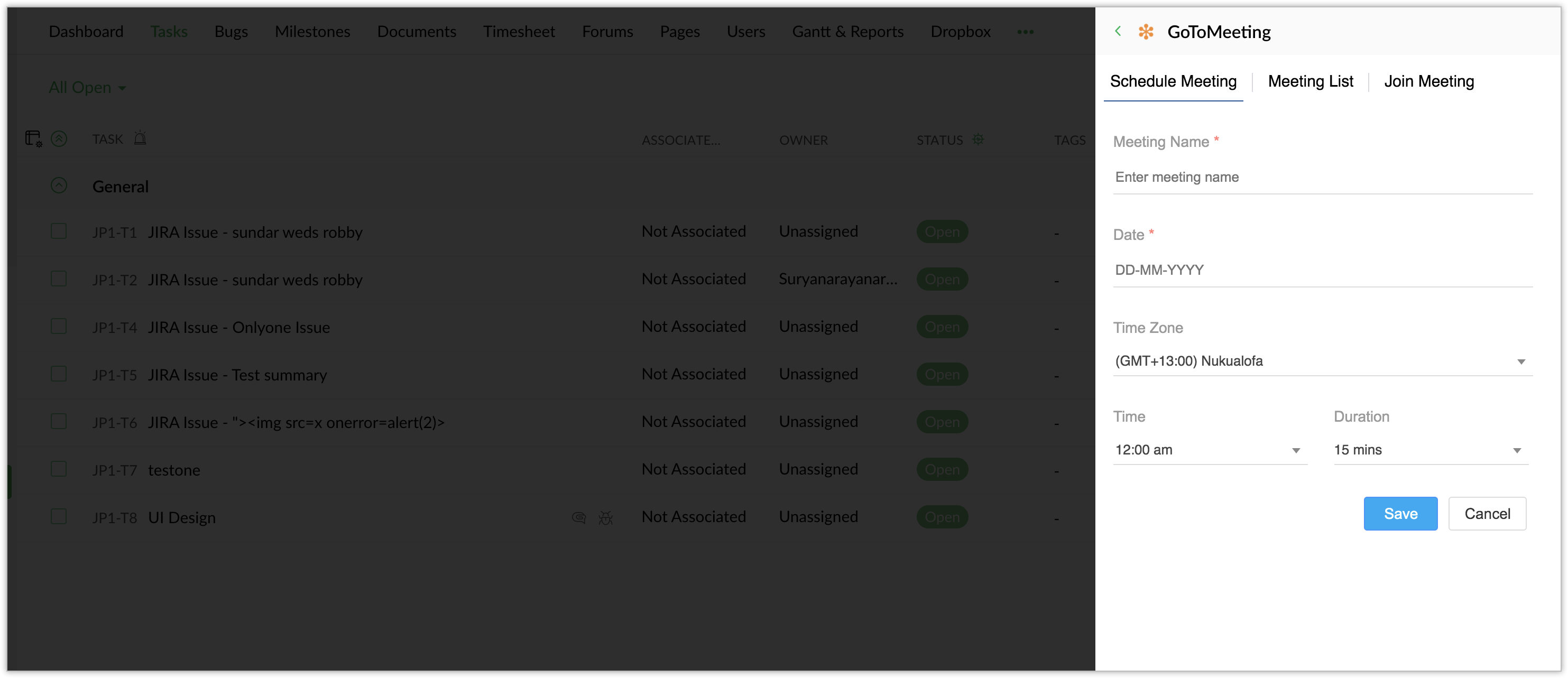Switch to the Meeting List tab
Screen dimensions: 1568x678
pyautogui.click(x=1310, y=81)
